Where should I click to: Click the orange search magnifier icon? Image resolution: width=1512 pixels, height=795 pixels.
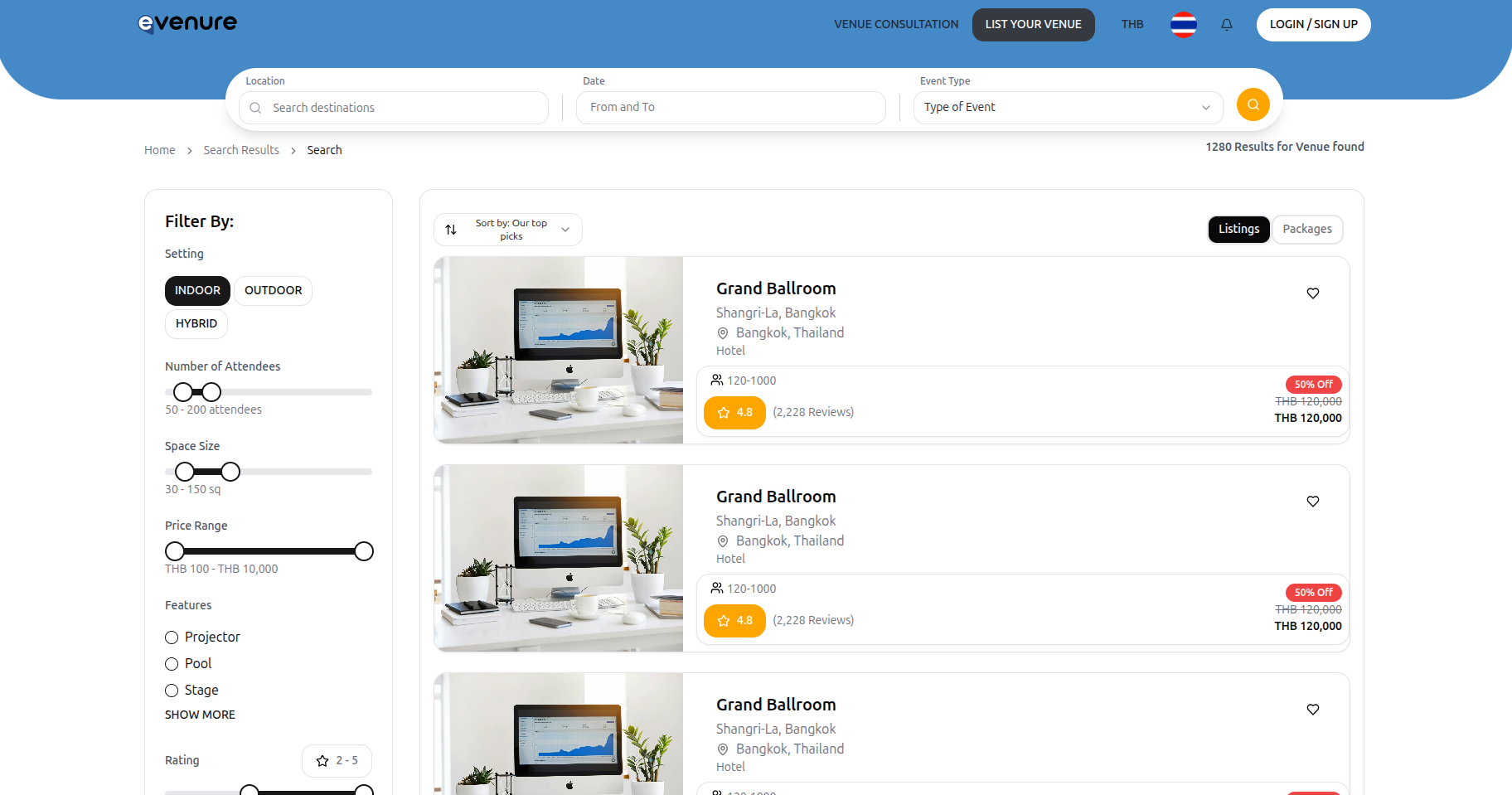coord(1253,104)
